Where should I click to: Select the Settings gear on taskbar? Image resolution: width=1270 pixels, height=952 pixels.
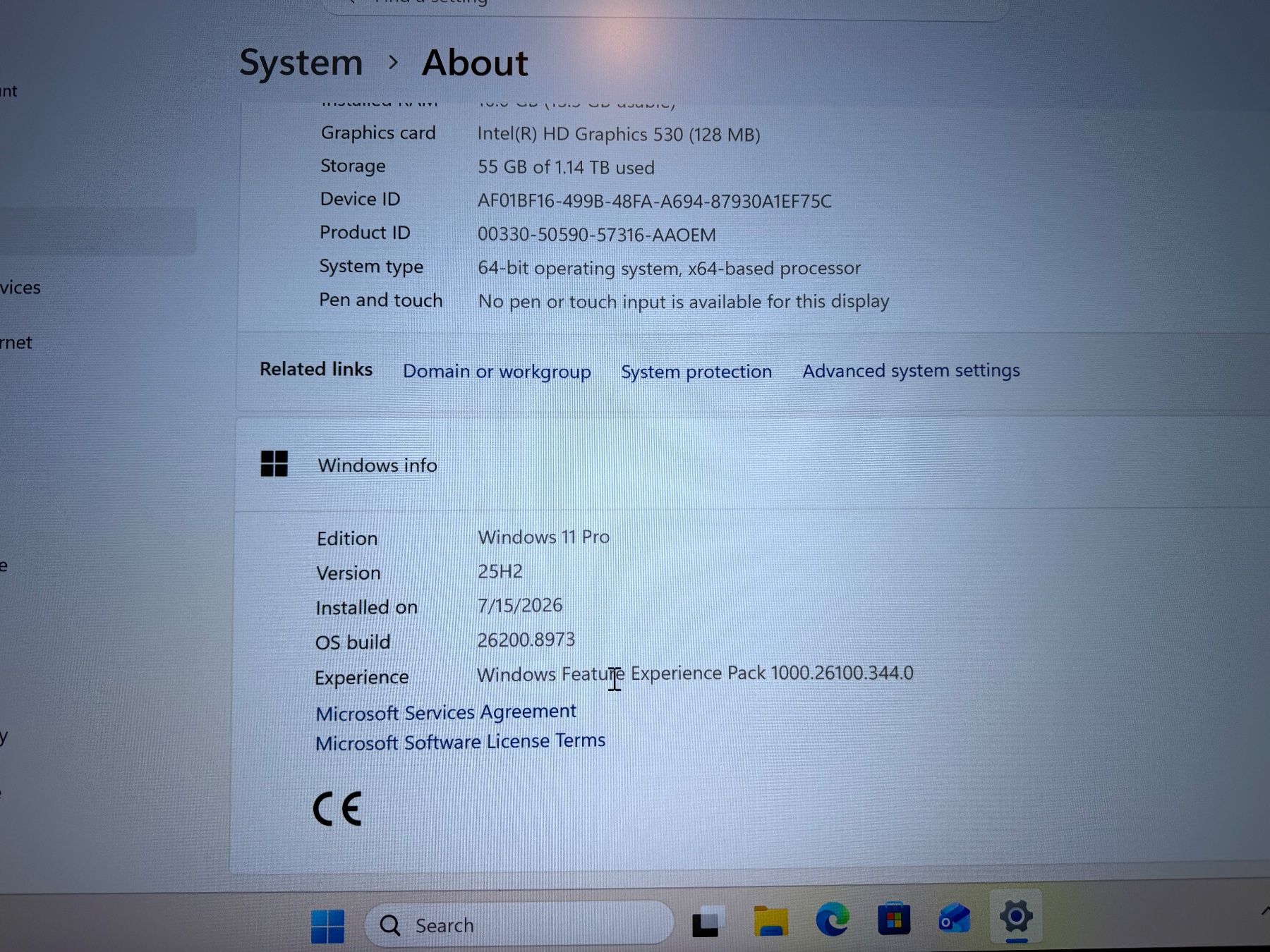1016,917
